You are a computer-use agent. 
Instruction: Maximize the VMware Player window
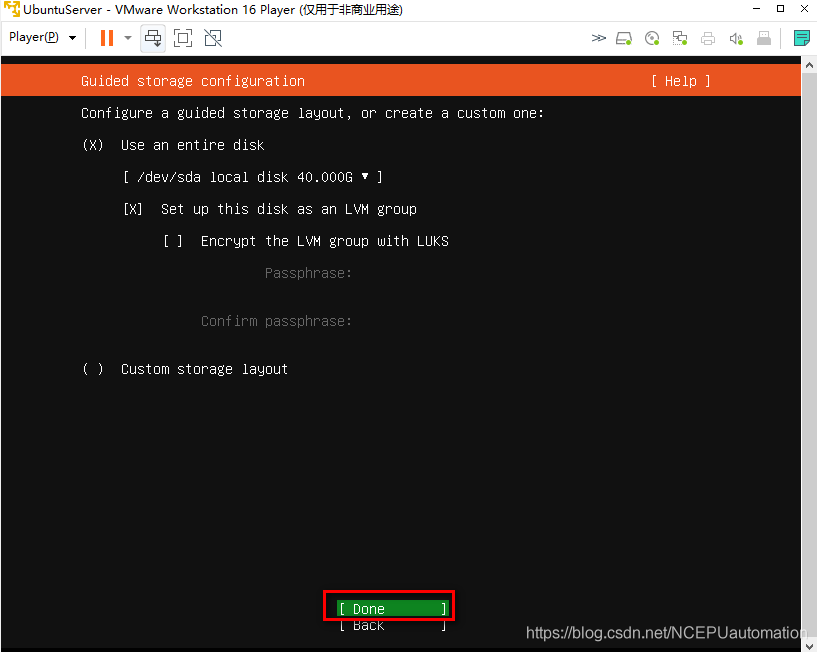click(781, 9)
